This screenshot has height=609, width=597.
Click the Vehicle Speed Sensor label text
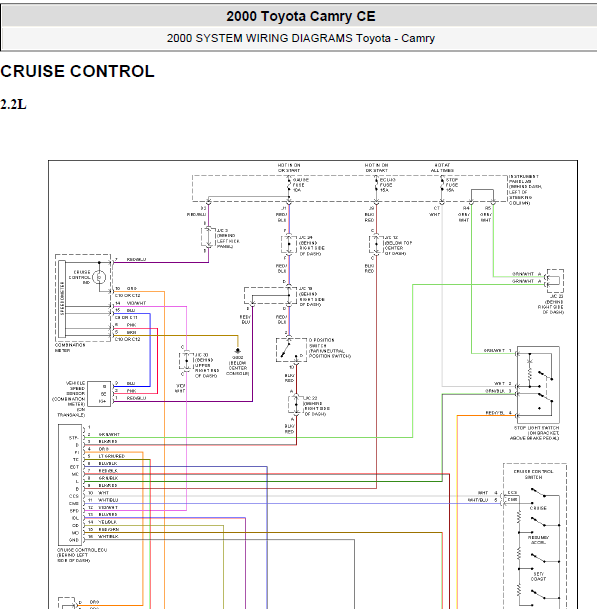pos(69,399)
